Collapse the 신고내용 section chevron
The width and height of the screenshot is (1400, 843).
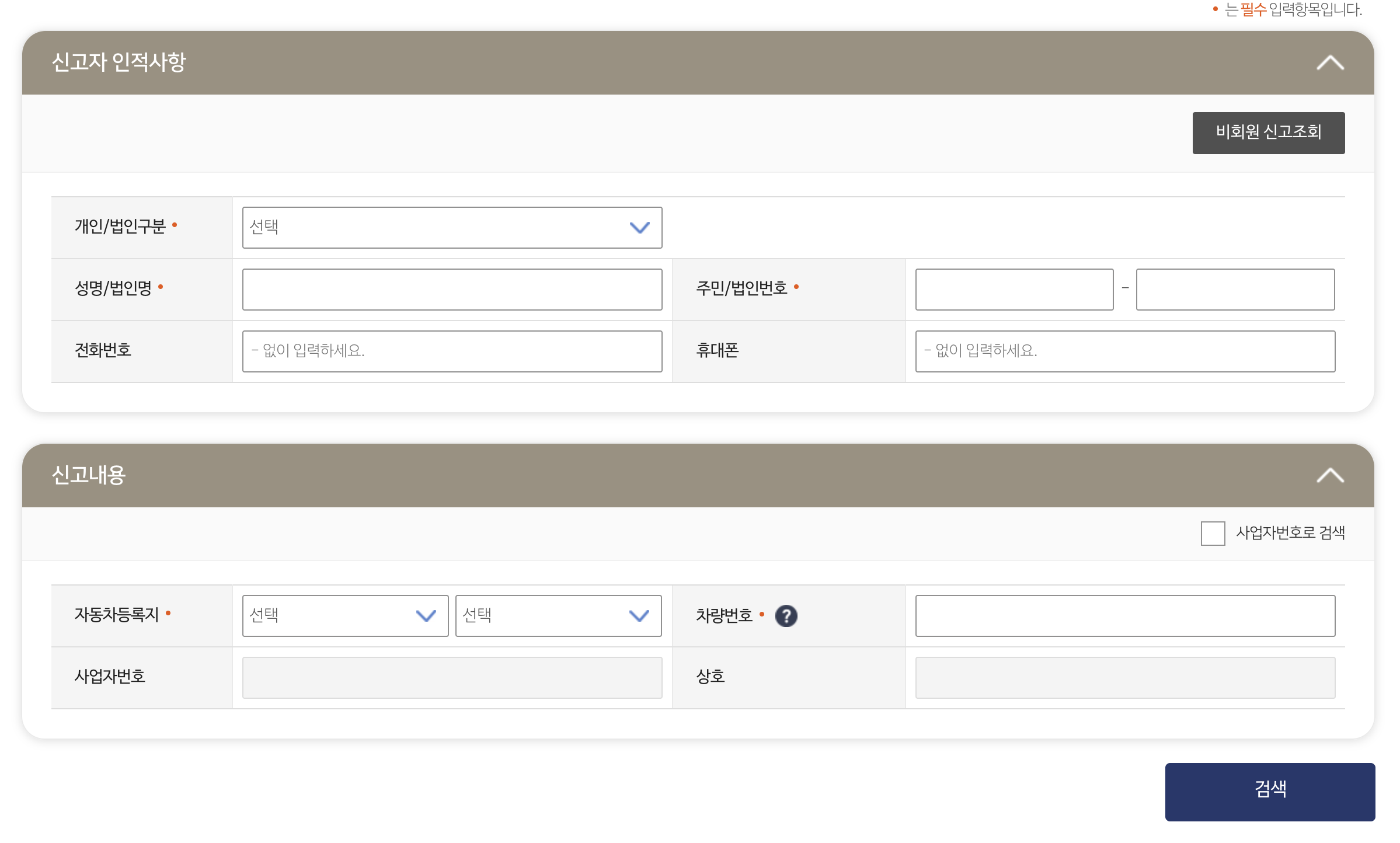(1330, 475)
